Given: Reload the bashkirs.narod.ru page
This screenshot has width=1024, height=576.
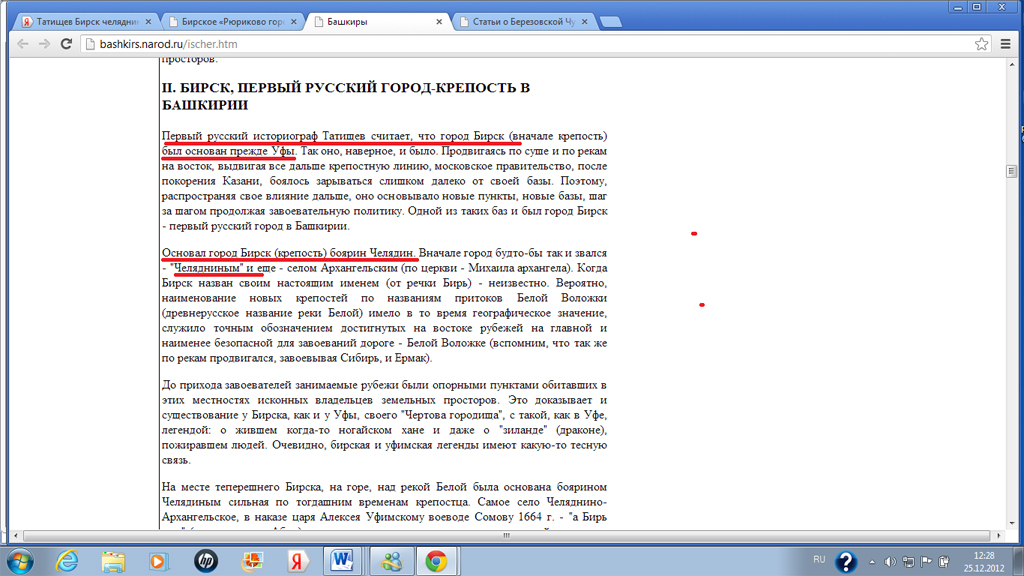Looking at the screenshot, I should point(66,44).
